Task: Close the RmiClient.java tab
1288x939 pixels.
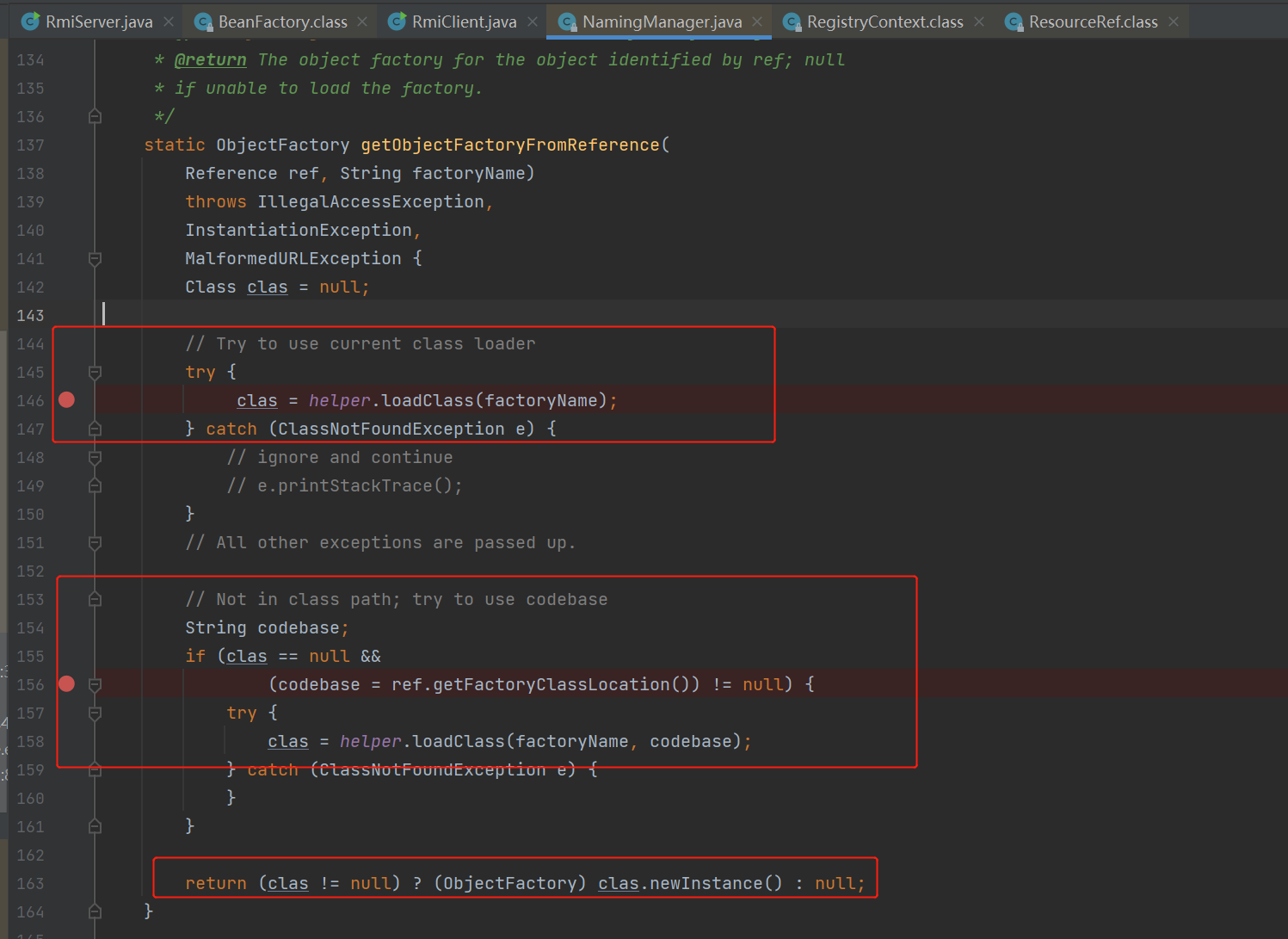Action: click(x=533, y=22)
